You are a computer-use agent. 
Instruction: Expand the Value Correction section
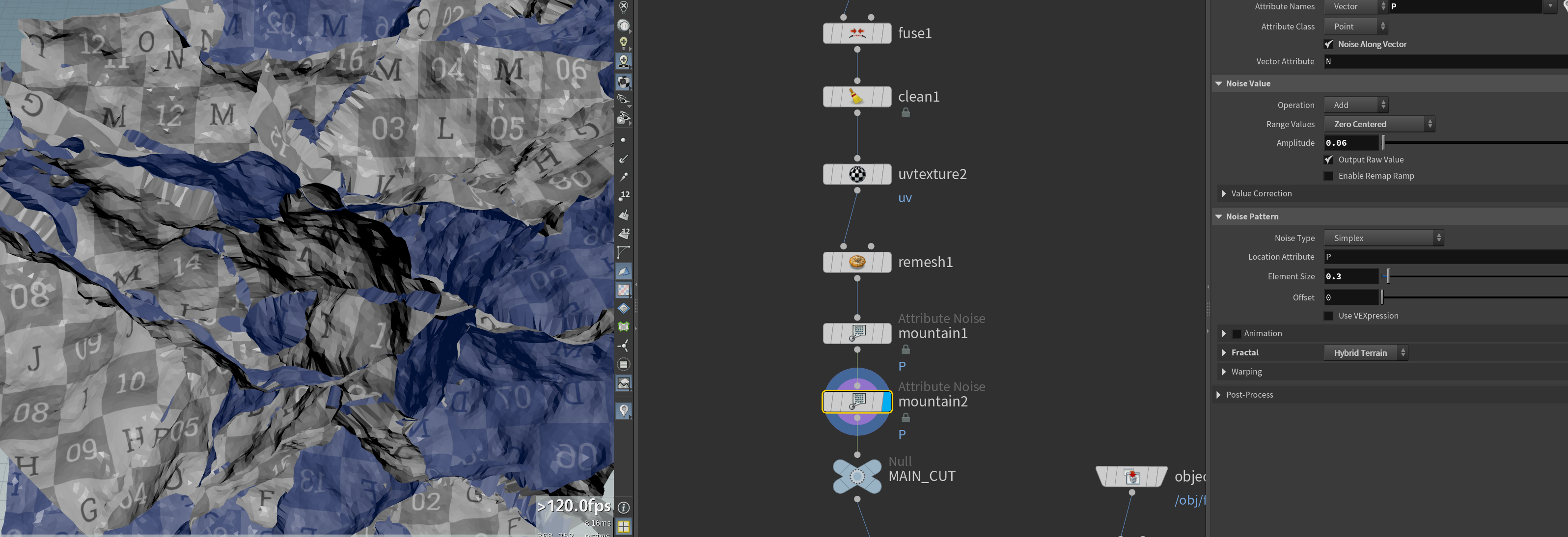[1261, 194]
